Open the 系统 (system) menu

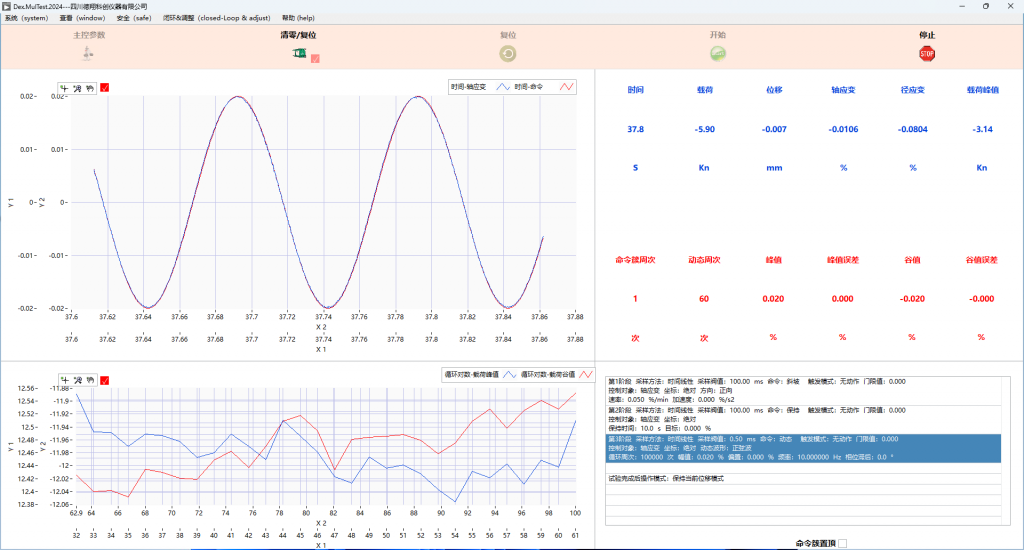pos(26,18)
